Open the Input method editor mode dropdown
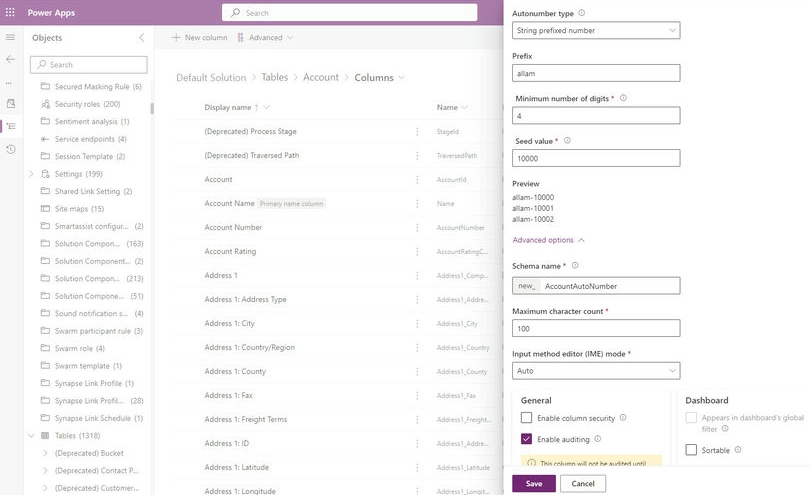 tap(596, 370)
